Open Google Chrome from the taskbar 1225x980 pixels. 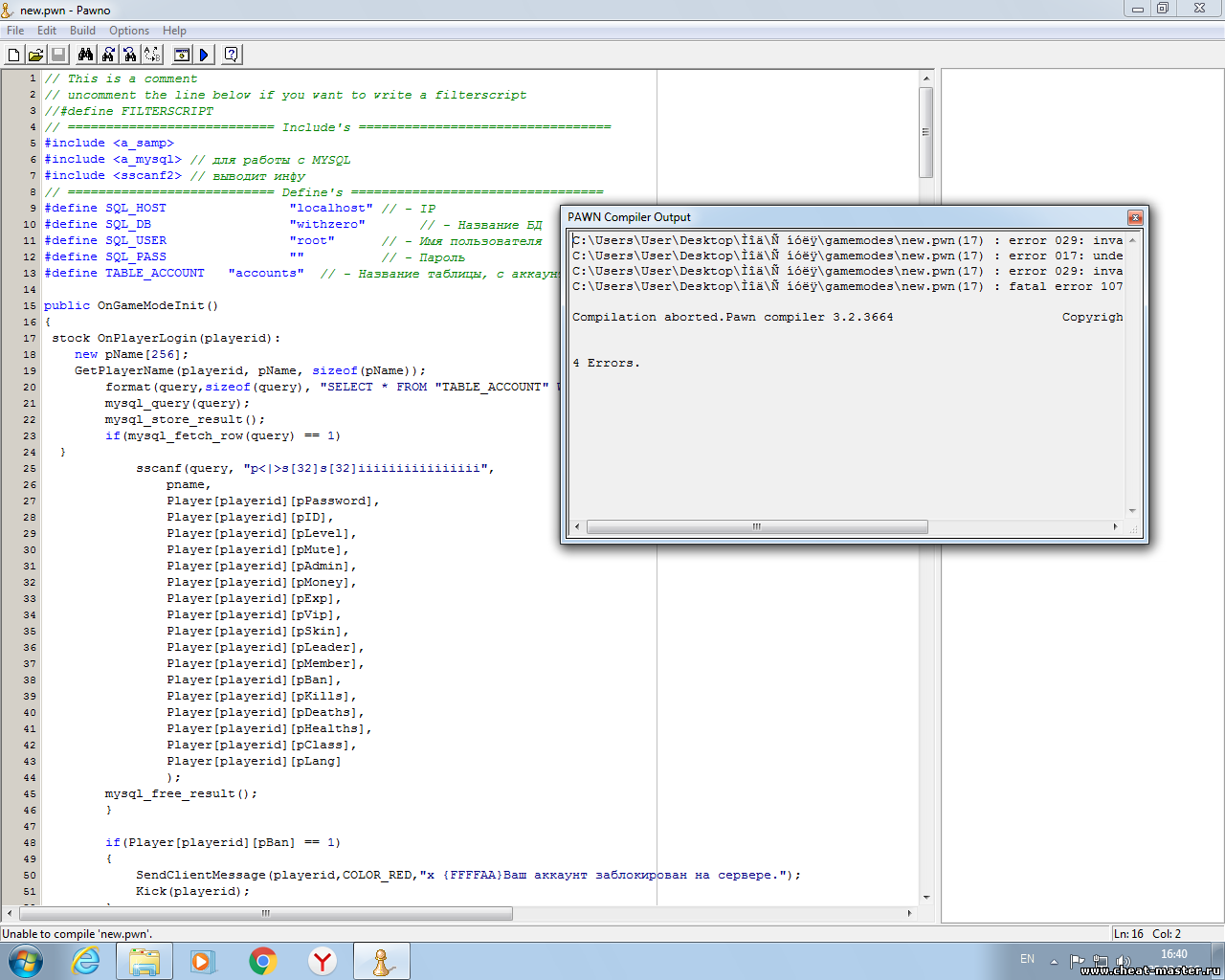(x=263, y=961)
